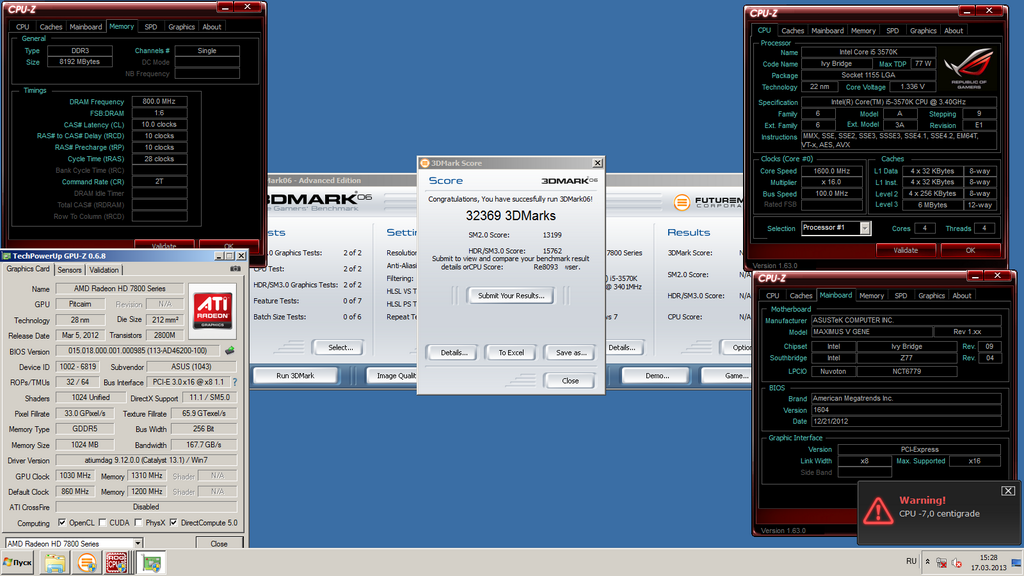Viewport: 1024px width, 576px height.
Task: Click Core Speed value 1600.0 MHz
Action: (831, 171)
